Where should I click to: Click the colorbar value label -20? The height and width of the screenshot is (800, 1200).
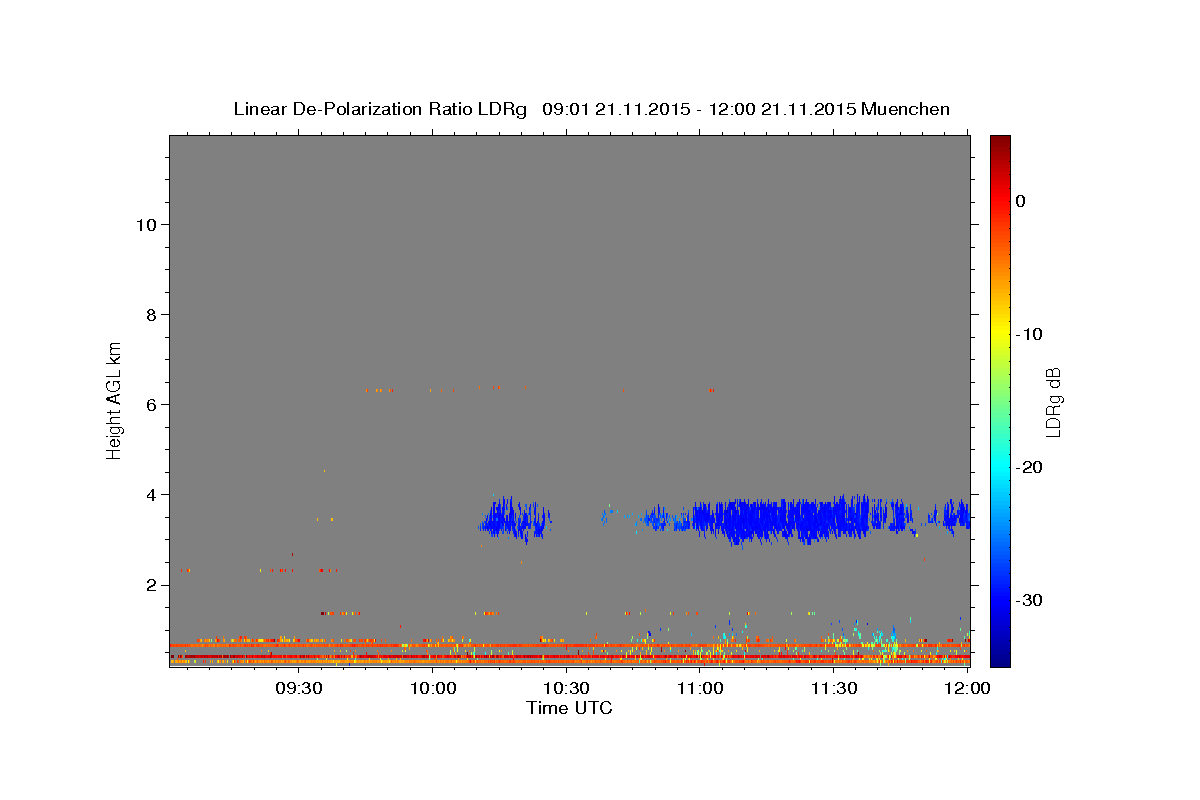1029,467
